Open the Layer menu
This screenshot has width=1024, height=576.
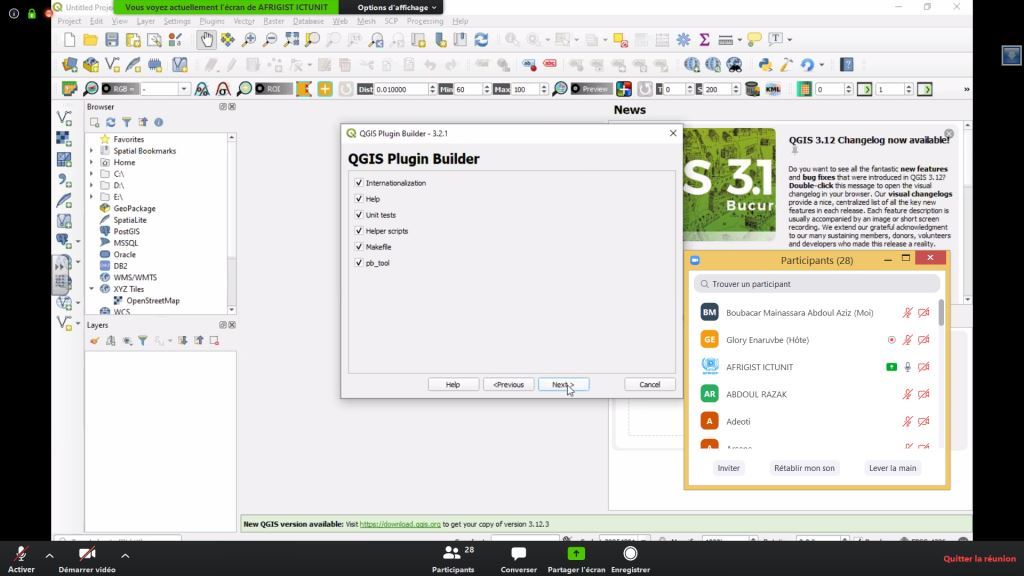tap(146, 21)
